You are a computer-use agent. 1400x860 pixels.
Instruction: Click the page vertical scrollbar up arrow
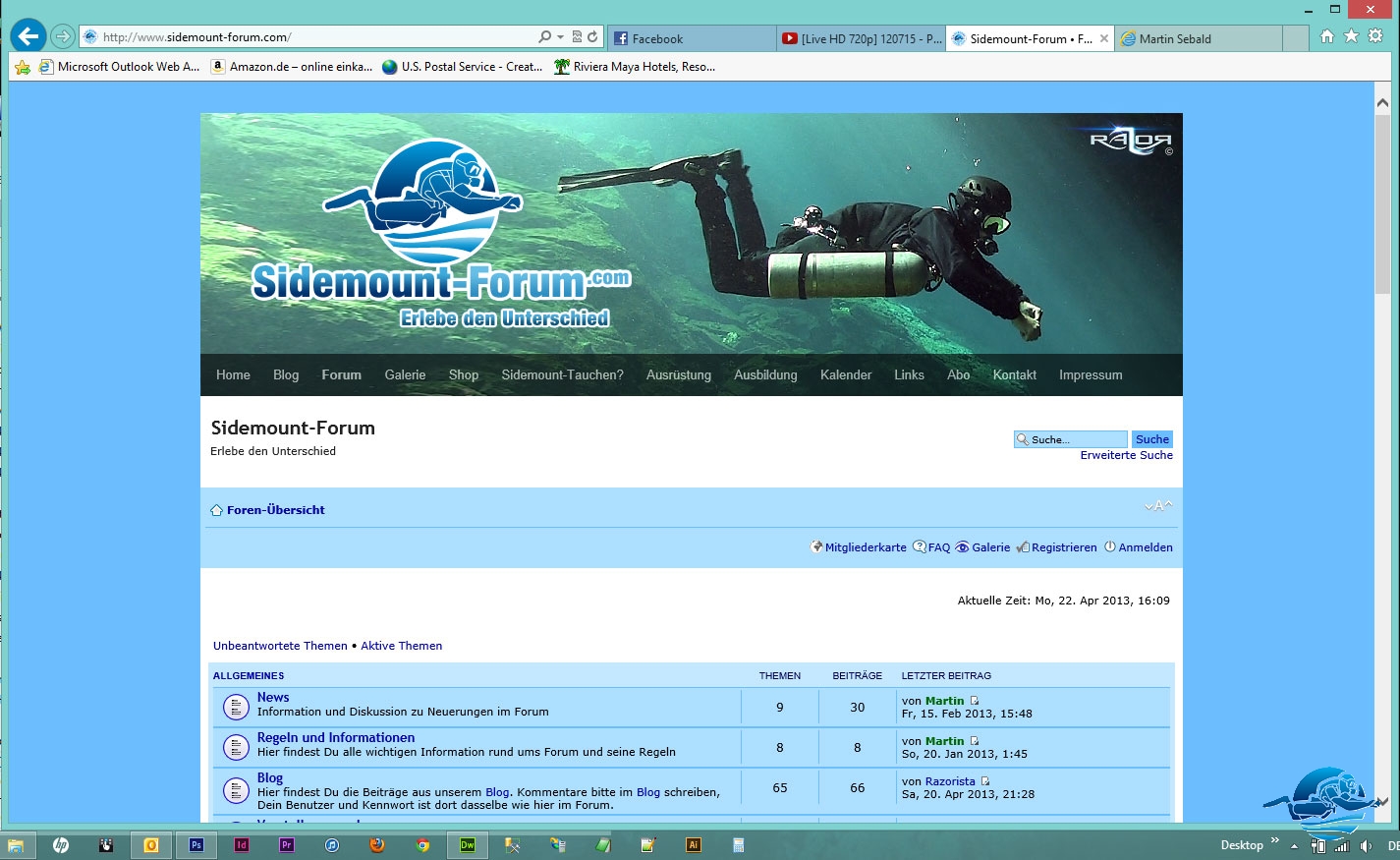pos(1382,102)
